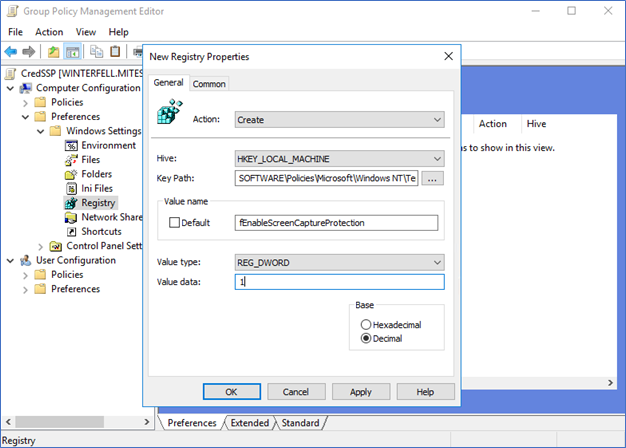Select Policies under Computer Configuration
The height and width of the screenshot is (448, 626).
tap(67, 102)
